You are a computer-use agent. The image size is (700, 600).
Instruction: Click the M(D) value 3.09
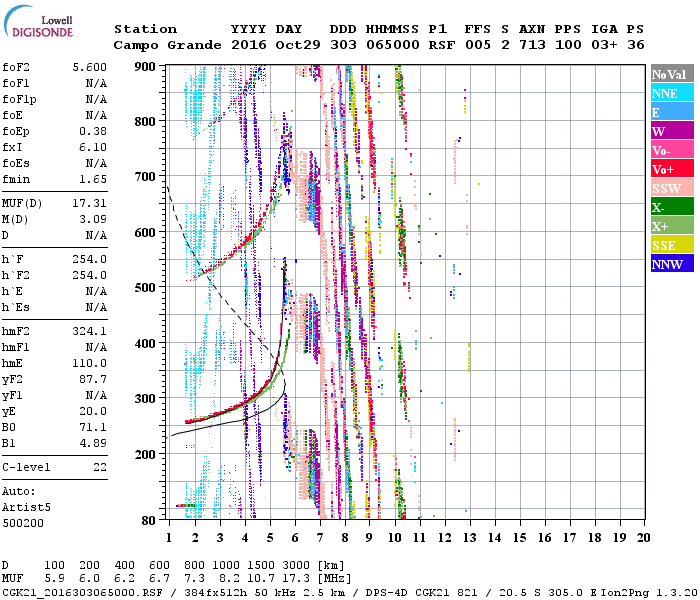pyautogui.click(x=93, y=219)
